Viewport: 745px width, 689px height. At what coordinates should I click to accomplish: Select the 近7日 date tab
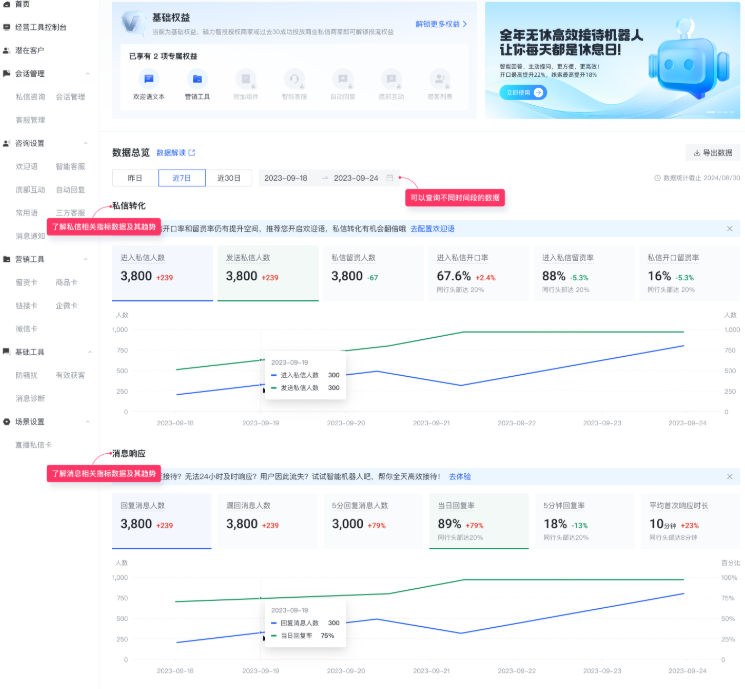pyautogui.click(x=181, y=178)
